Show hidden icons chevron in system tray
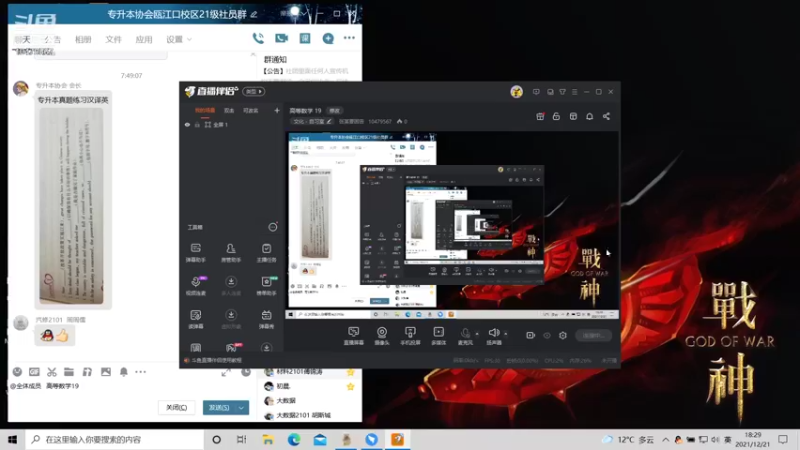Image resolution: width=800 pixels, height=450 pixels. [x=666, y=439]
